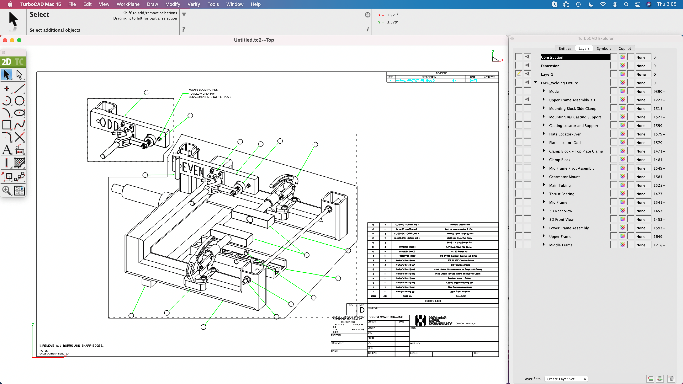
Task: Click color swatch for Layer 3
Action: point(622,74)
